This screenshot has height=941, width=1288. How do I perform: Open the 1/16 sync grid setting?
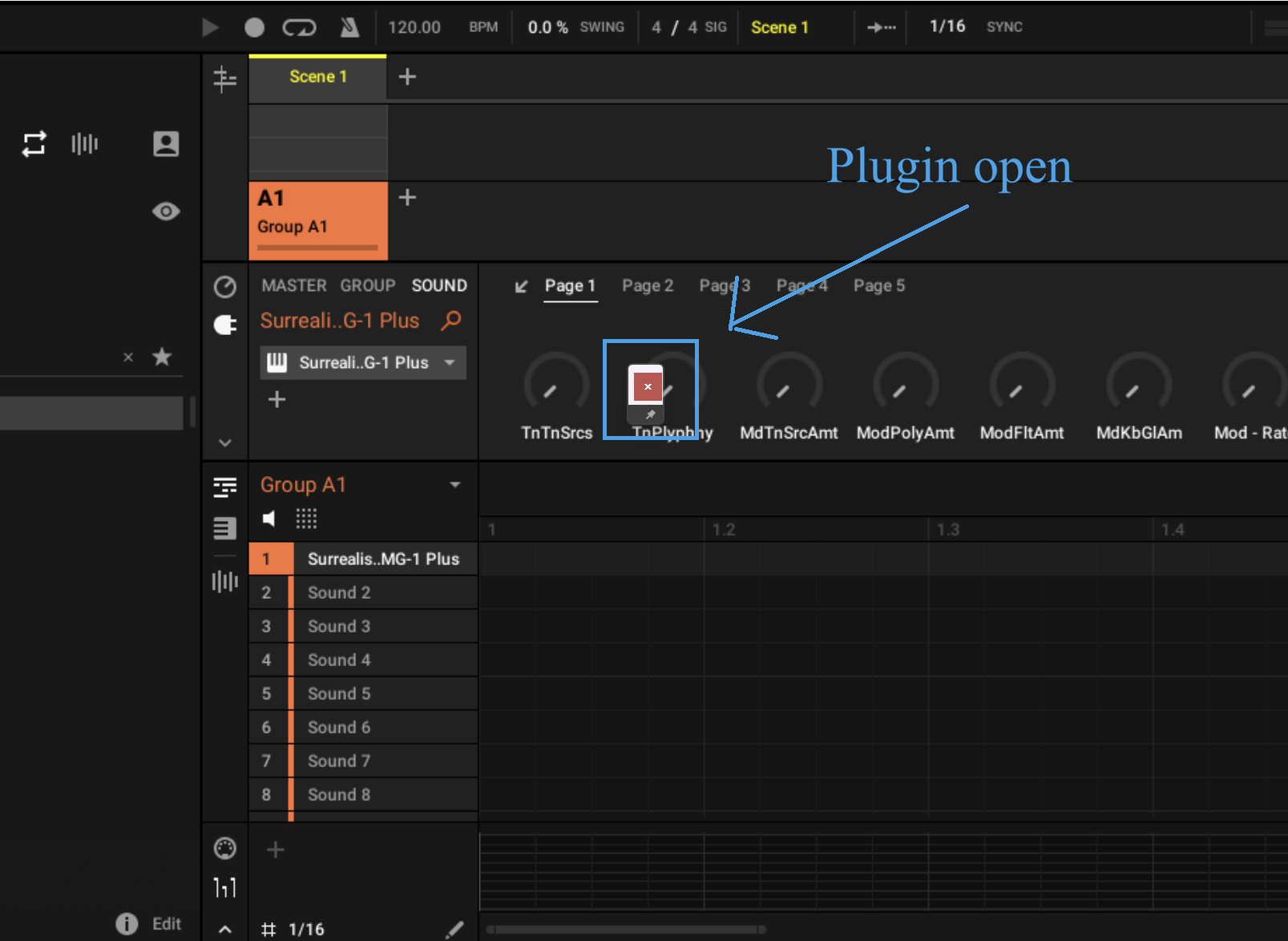[947, 26]
